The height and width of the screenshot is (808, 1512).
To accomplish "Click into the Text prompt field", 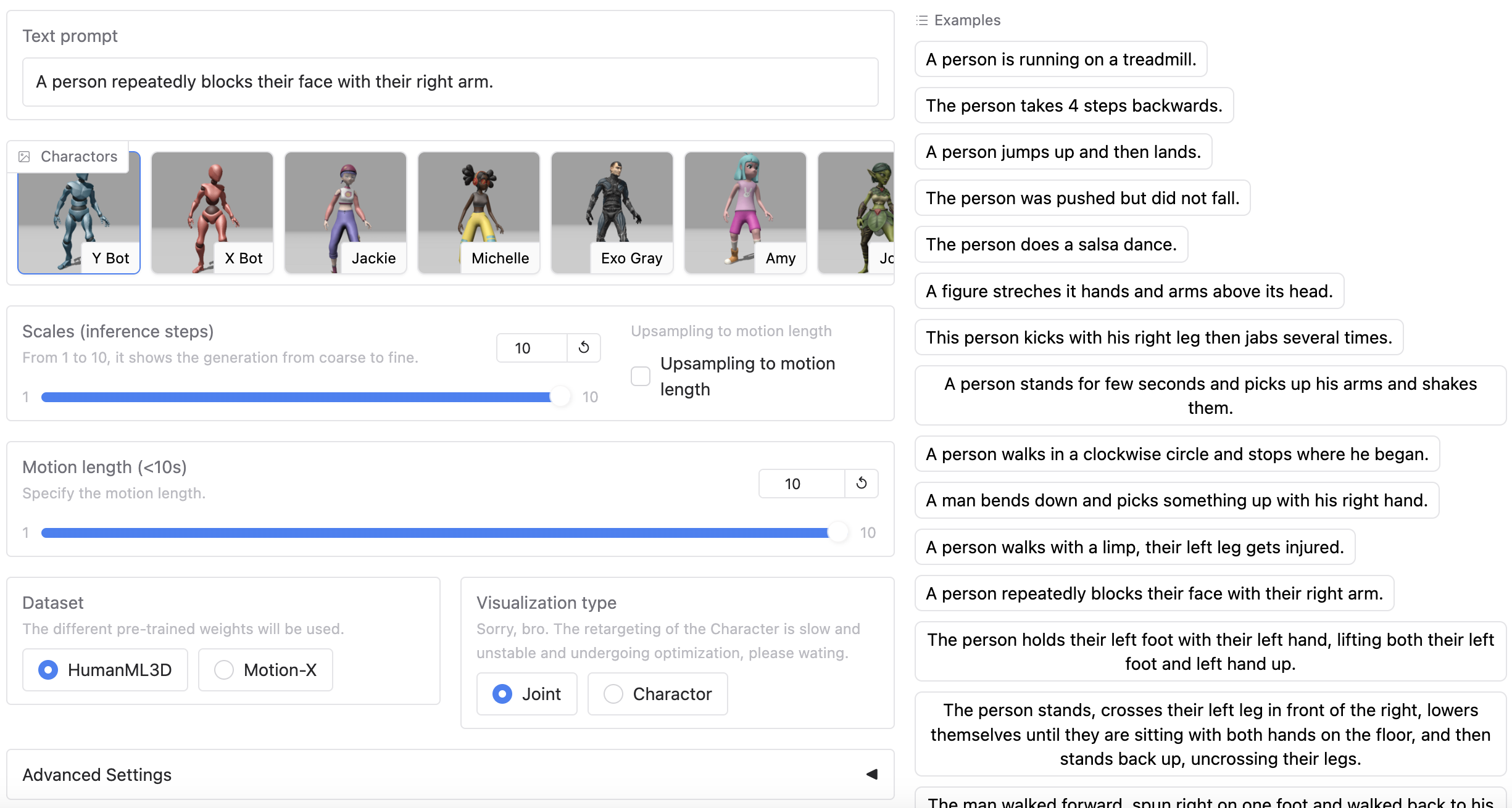I will 451,82.
